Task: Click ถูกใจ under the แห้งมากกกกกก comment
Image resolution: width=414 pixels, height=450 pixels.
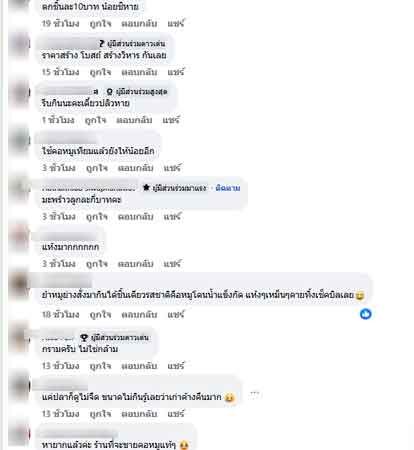Action: [x=97, y=264]
